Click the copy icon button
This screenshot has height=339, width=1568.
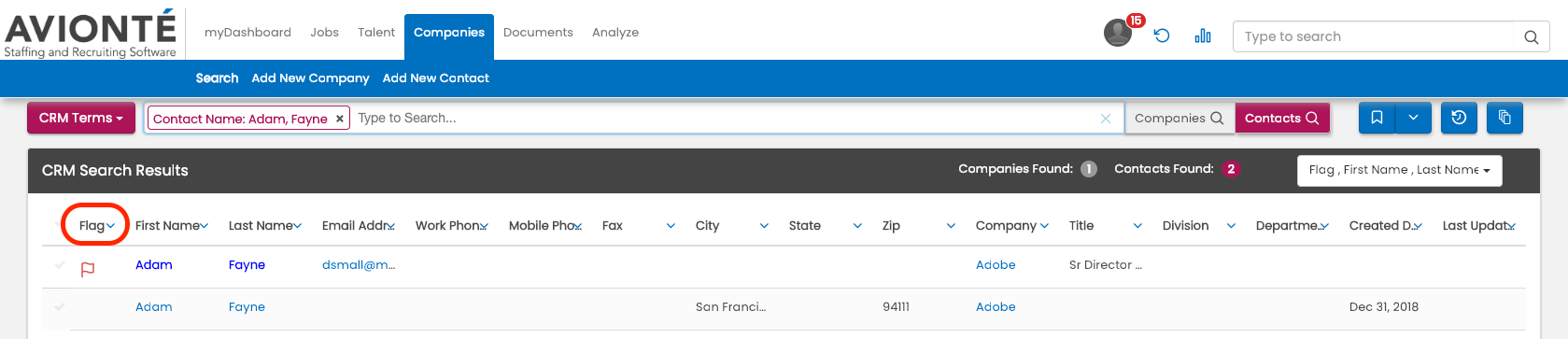1504,118
